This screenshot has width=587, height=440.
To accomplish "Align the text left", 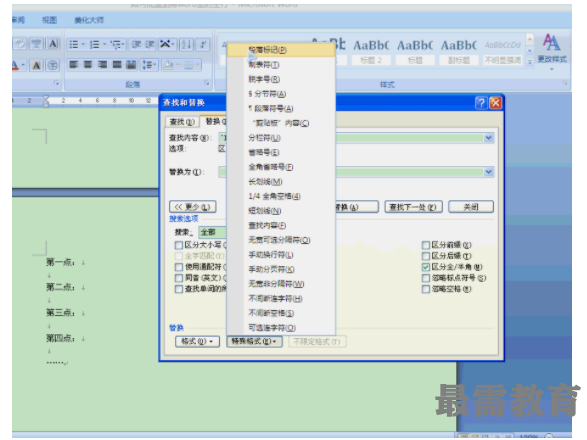I will tap(74, 65).
